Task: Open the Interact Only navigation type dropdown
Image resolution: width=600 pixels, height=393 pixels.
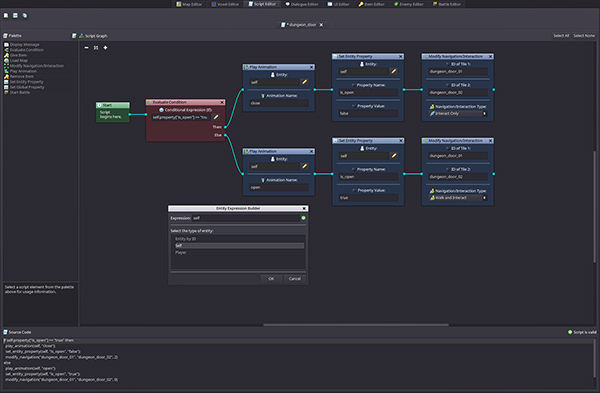Action: (x=458, y=114)
